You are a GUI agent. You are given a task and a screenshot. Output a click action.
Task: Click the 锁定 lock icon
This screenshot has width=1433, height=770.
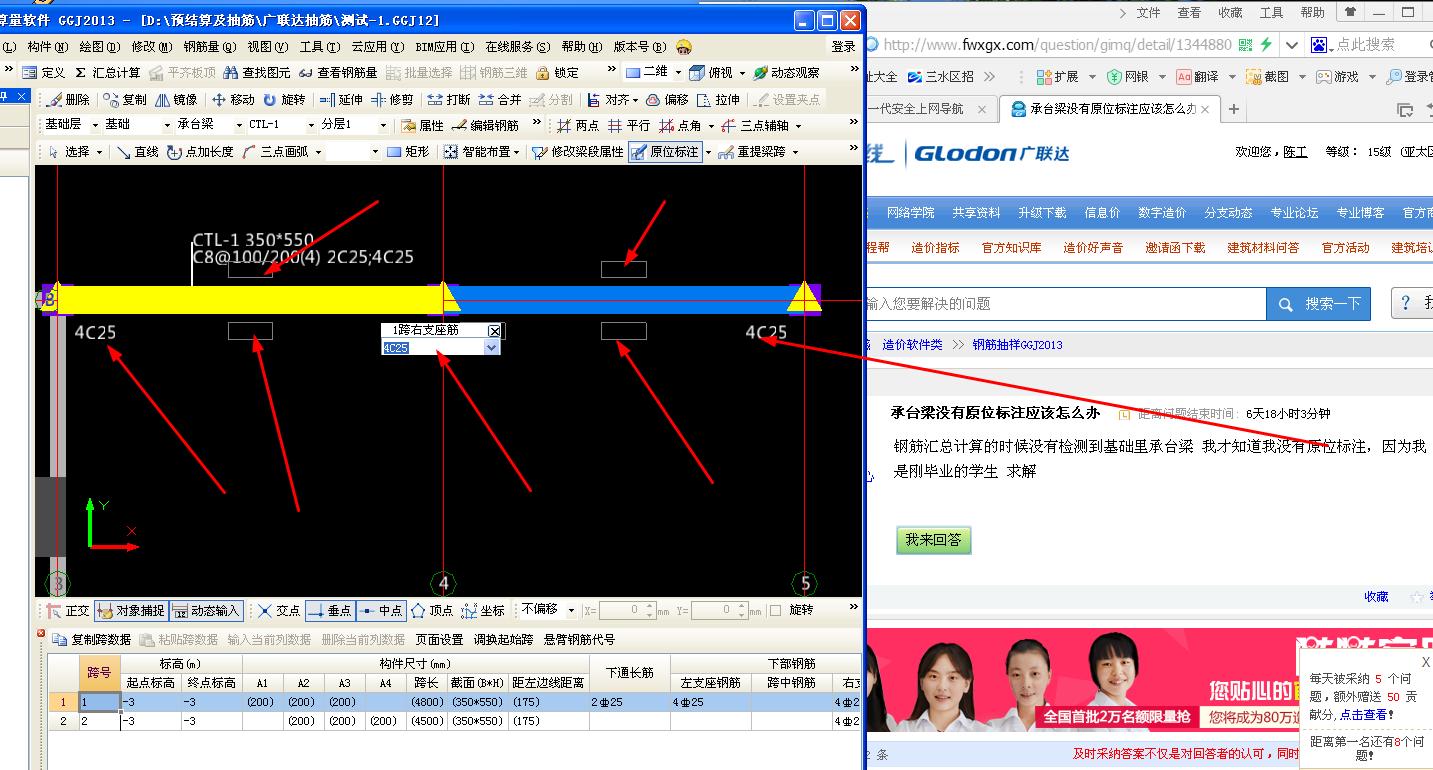coord(558,73)
